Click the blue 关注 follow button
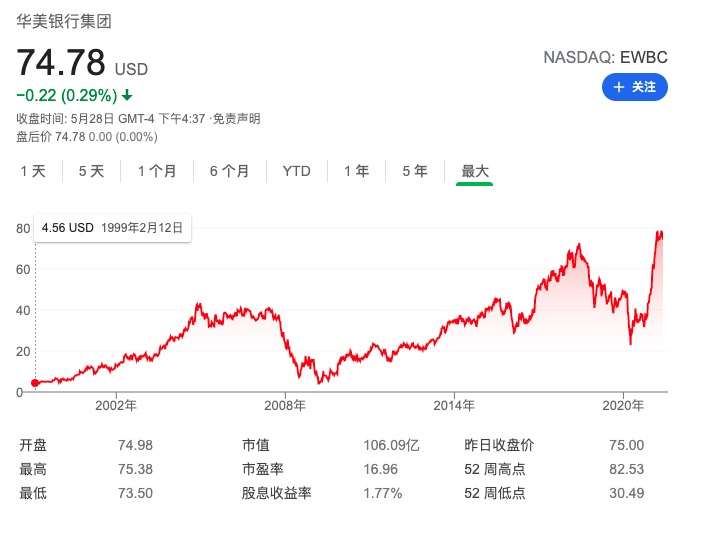 click(x=634, y=87)
